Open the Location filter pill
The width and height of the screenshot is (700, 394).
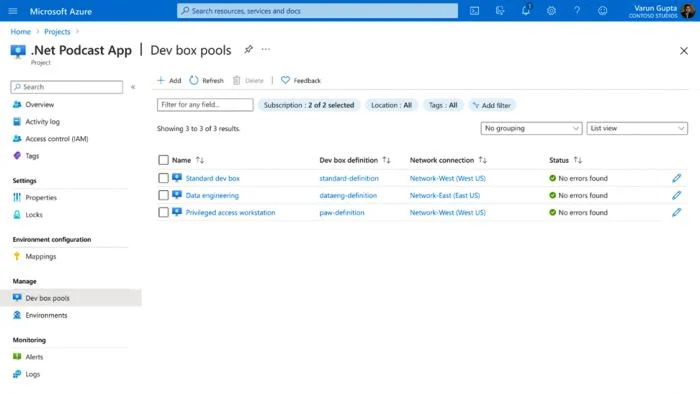point(392,105)
